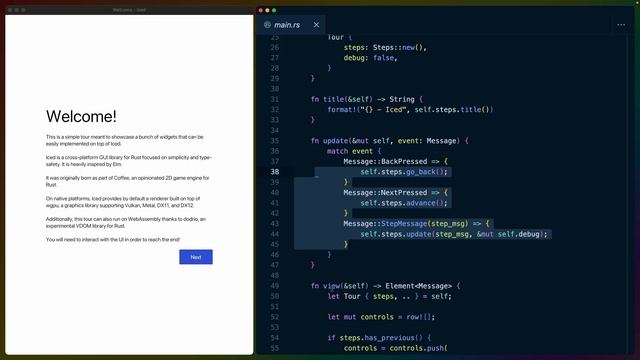The image size is (640, 360).
Task: Click the red close button of editor window
Action: pos(261,10)
